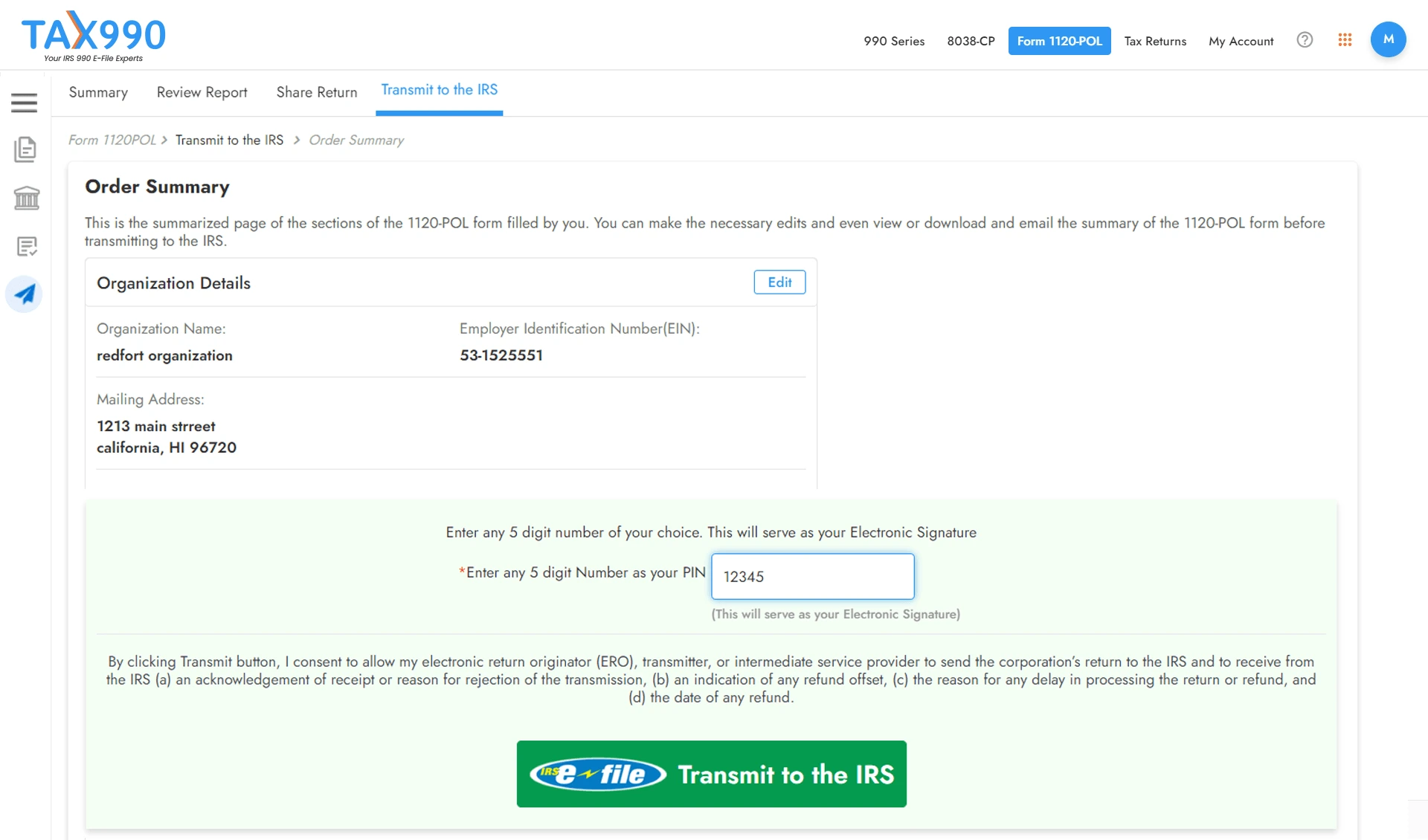Click the hamburger menu icon

pyautogui.click(x=24, y=102)
